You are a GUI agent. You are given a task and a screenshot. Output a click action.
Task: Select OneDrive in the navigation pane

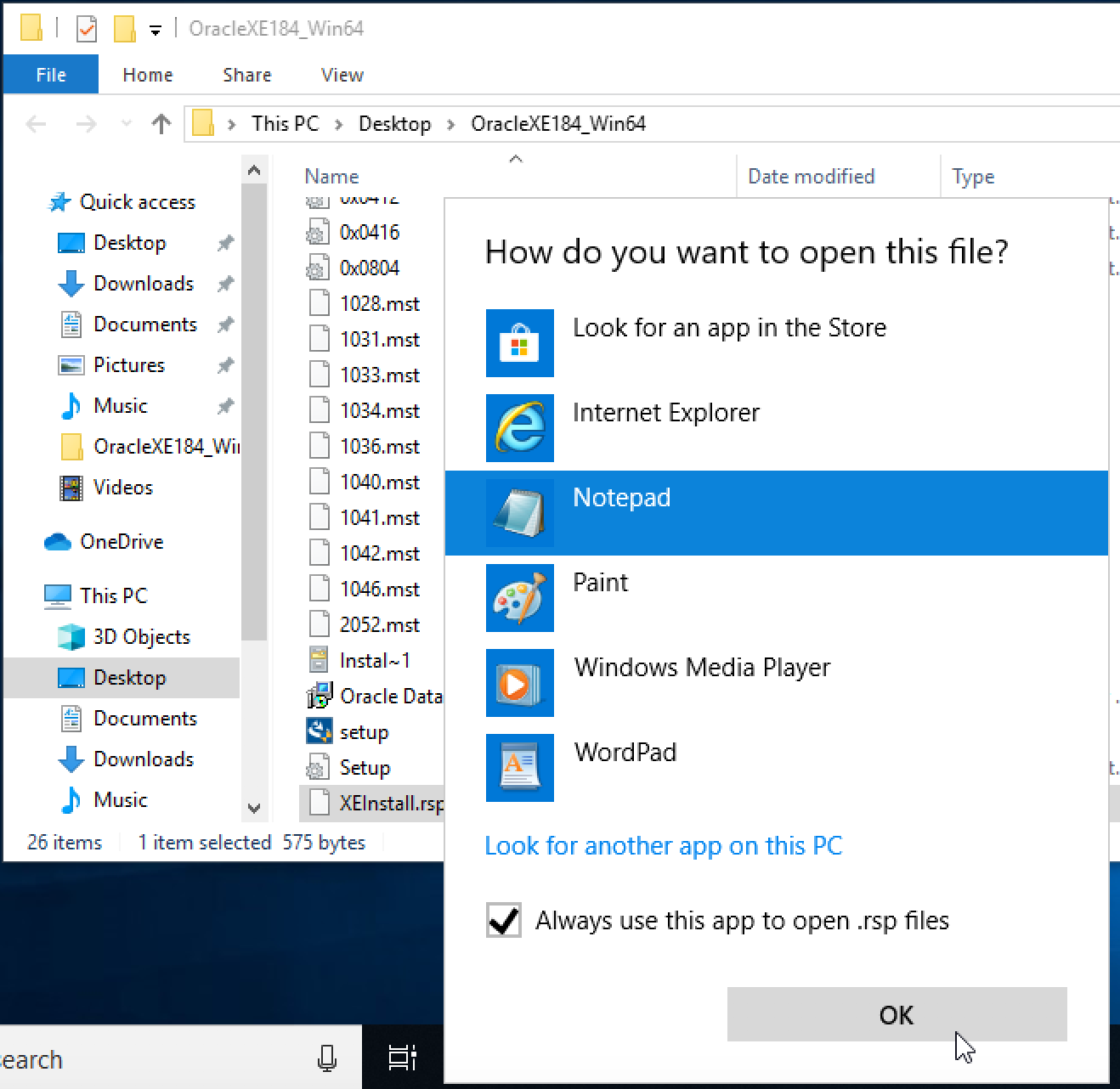(121, 542)
